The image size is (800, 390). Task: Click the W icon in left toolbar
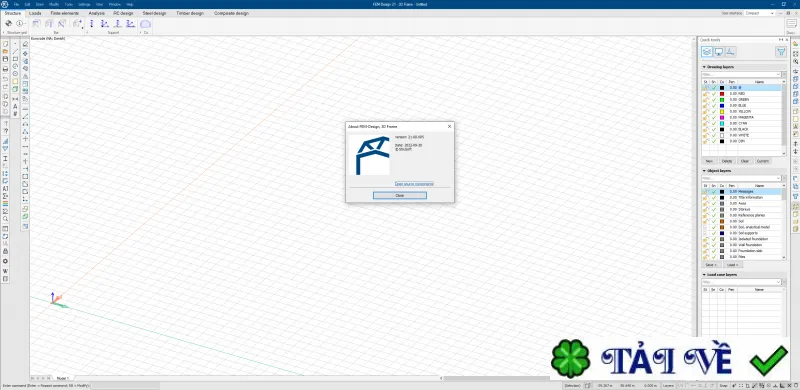point(6,271)
